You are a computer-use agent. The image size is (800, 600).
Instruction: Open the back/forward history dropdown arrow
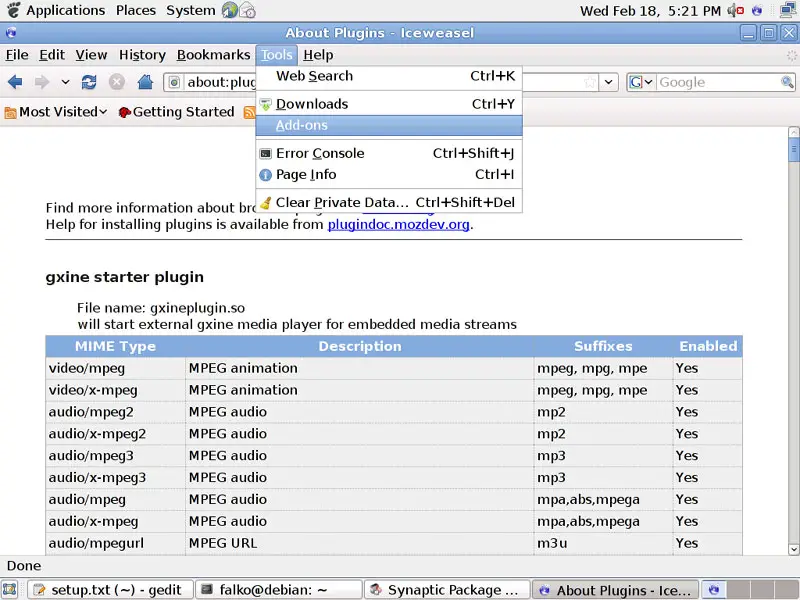click(x=65, y=82)
